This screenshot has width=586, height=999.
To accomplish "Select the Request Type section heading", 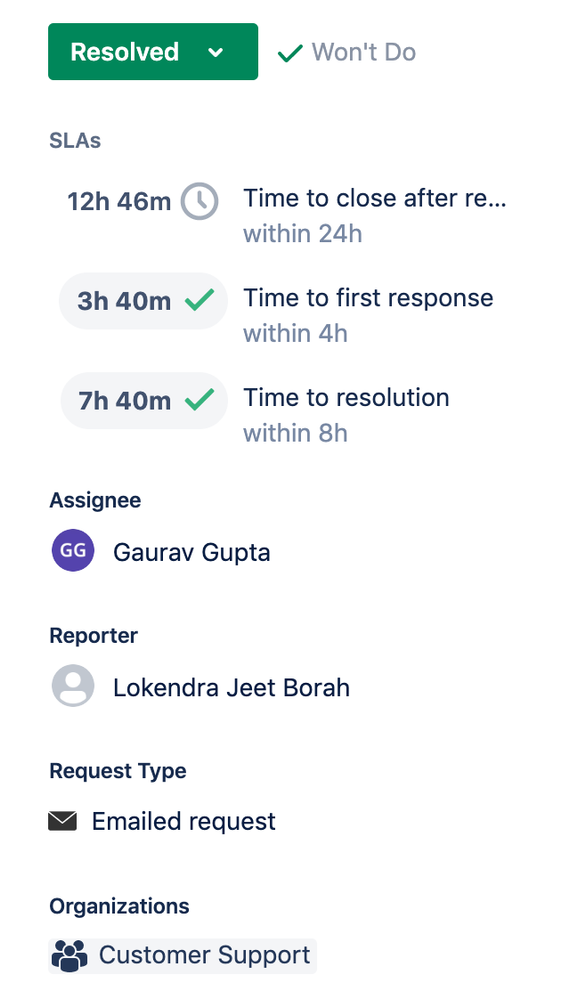I will (118, 771).
